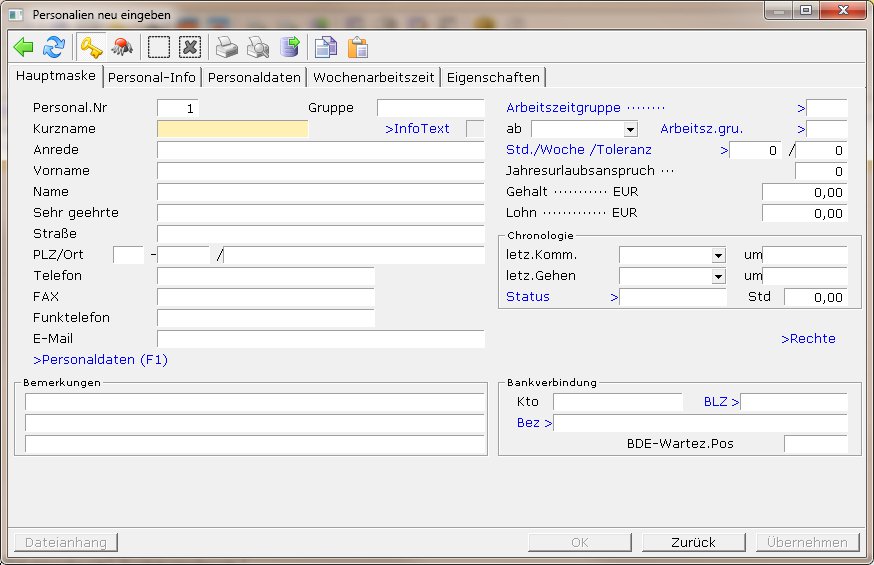The width and height of the screenshot is (874, 565).
Task: Click the clipboard paste icon
Action: coord(356,47)
